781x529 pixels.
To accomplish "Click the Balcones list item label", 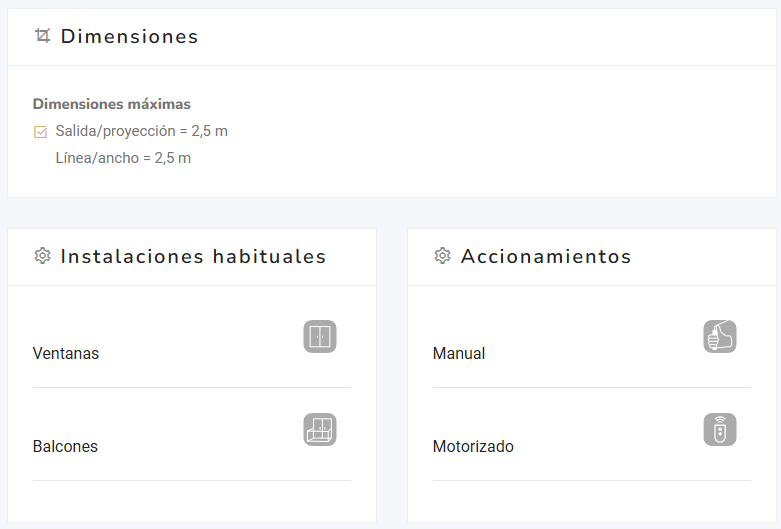I will (65, 447).
